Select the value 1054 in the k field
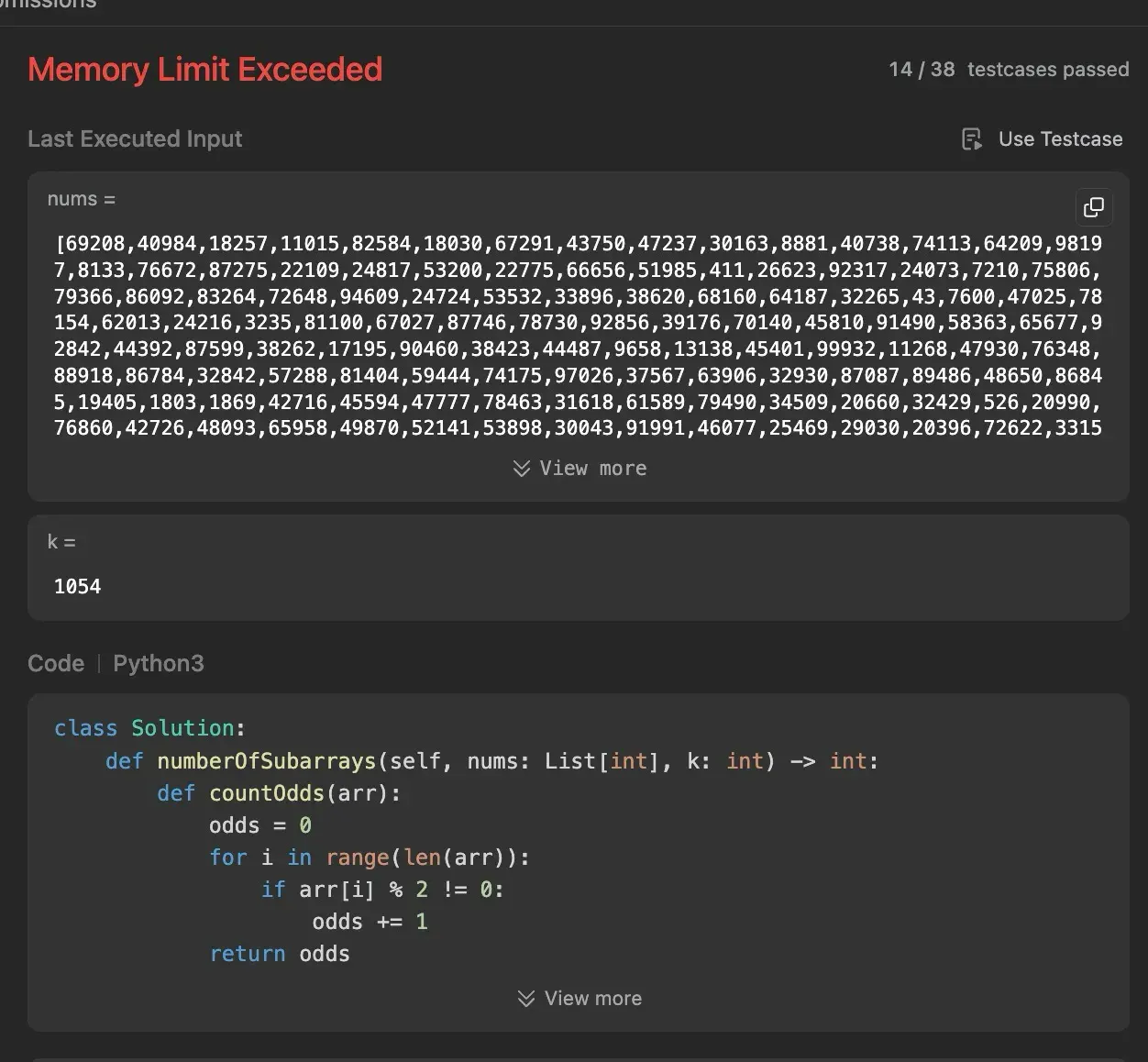 pyautogui.click(x=78, y=586)
